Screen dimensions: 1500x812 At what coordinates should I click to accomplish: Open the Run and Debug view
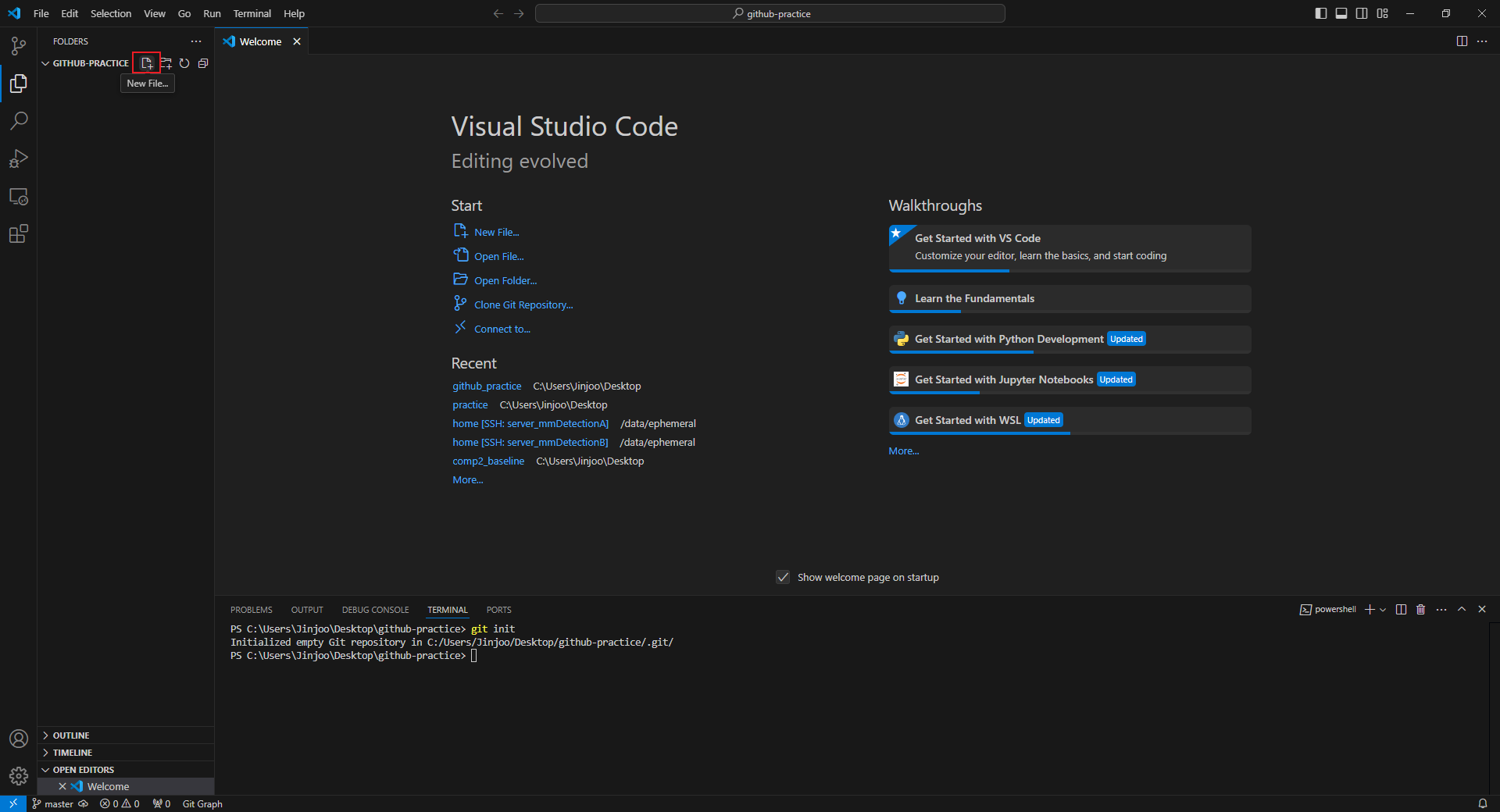[x=19, y=158]
